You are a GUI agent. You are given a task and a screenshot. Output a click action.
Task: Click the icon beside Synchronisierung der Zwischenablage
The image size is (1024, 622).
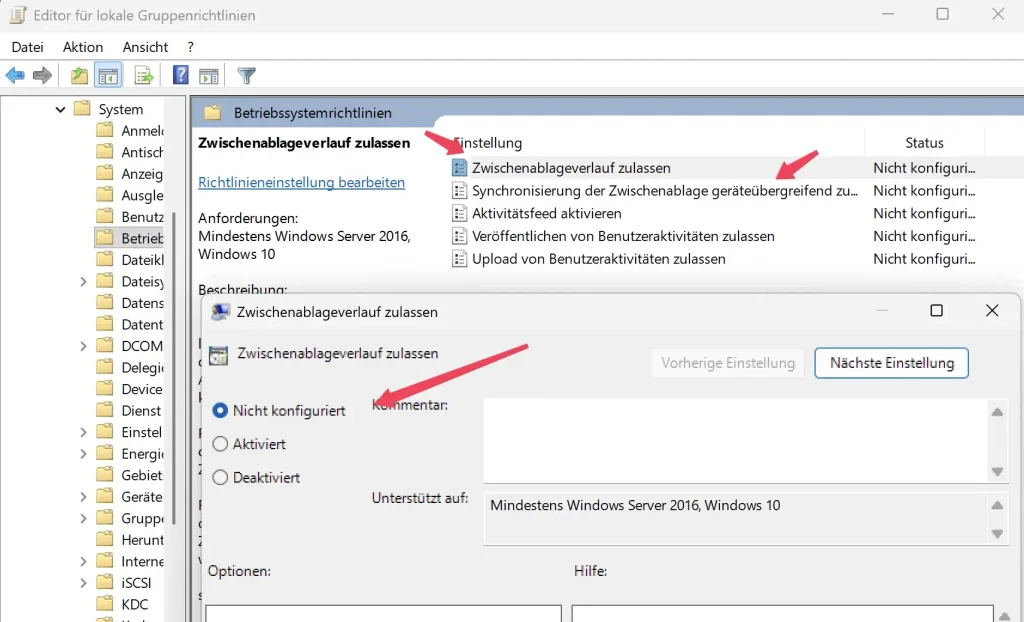coord(459,190)
